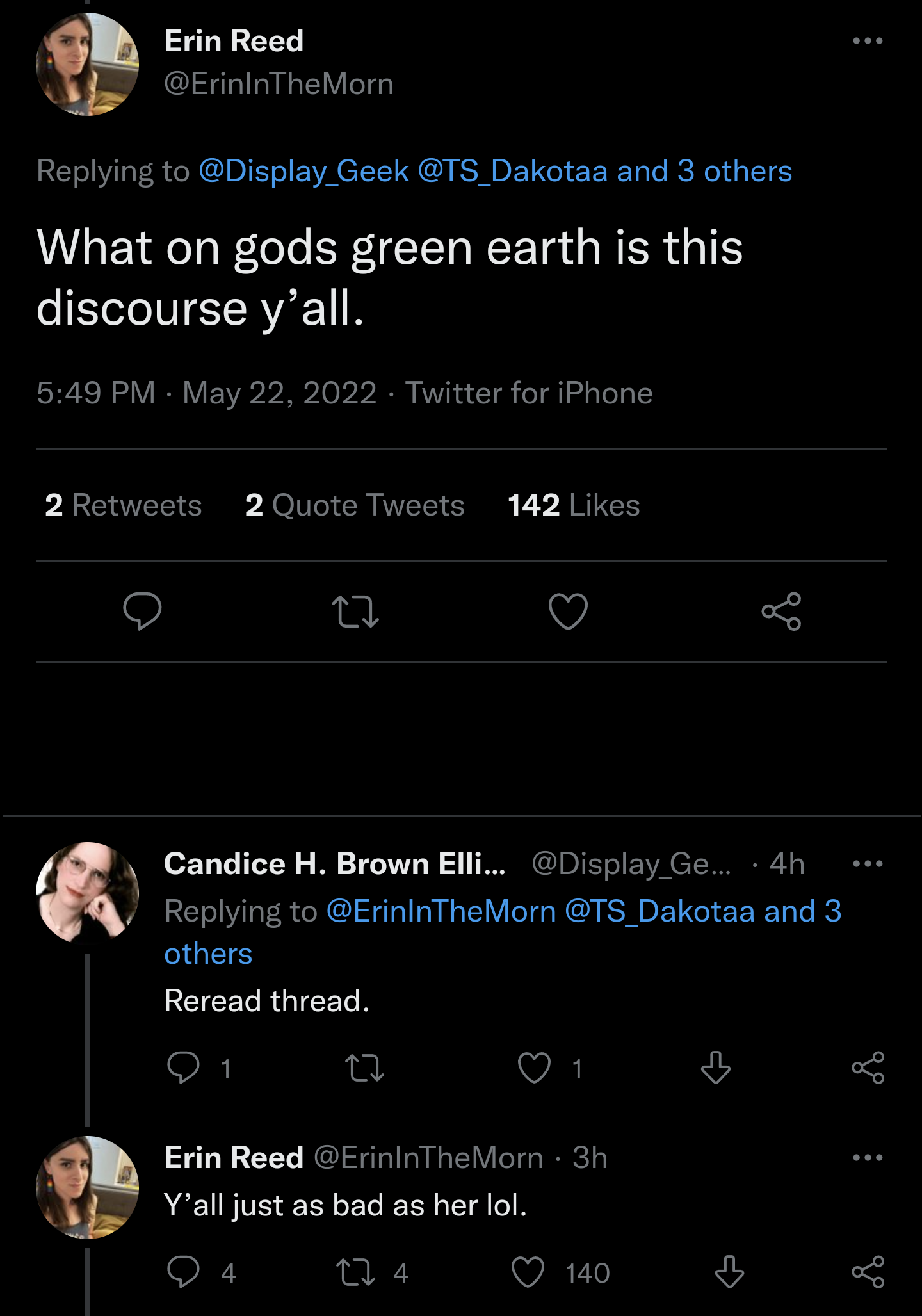Retweet the "Y'all just as bad" reply

click(356, 1272)
